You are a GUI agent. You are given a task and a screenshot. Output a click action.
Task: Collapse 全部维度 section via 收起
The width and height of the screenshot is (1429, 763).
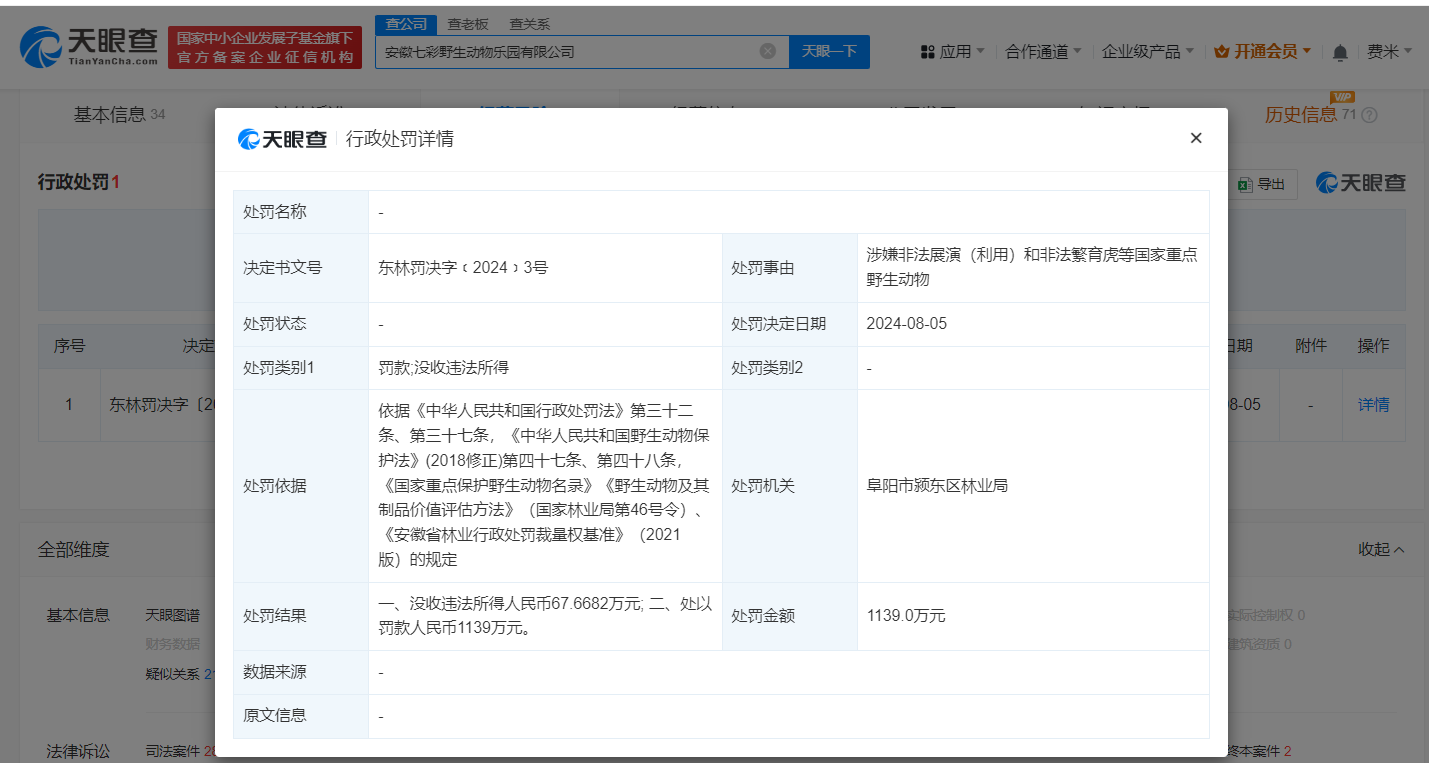pyautogui.click(x=1381, y=549)
